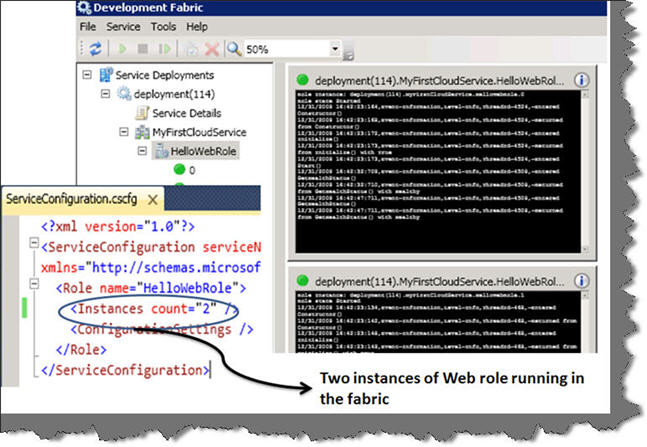The height and width of the screenshot is (447, 647).
Task: Click green status light on first instance panel
Action: tap(303, 80)
